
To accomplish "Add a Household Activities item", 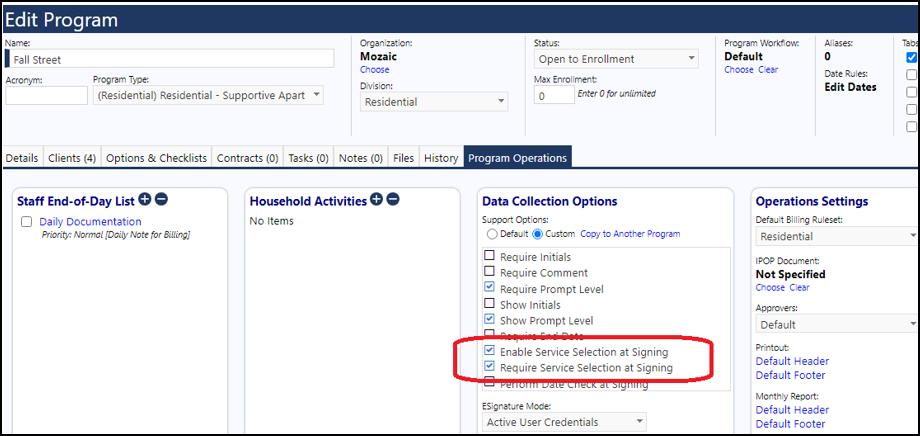I will 376,200.
